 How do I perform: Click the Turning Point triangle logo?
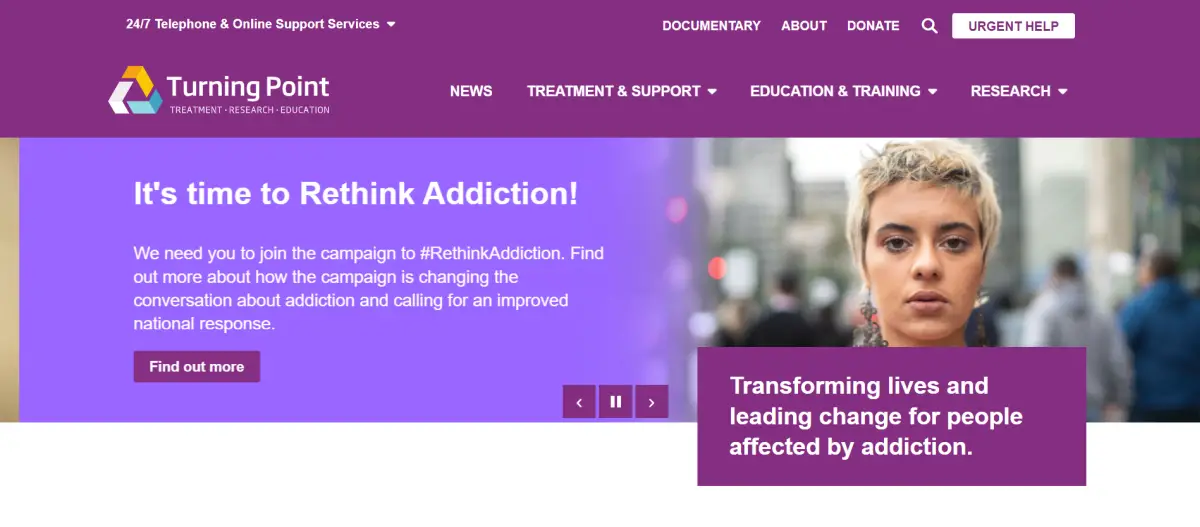pos(136,90)
